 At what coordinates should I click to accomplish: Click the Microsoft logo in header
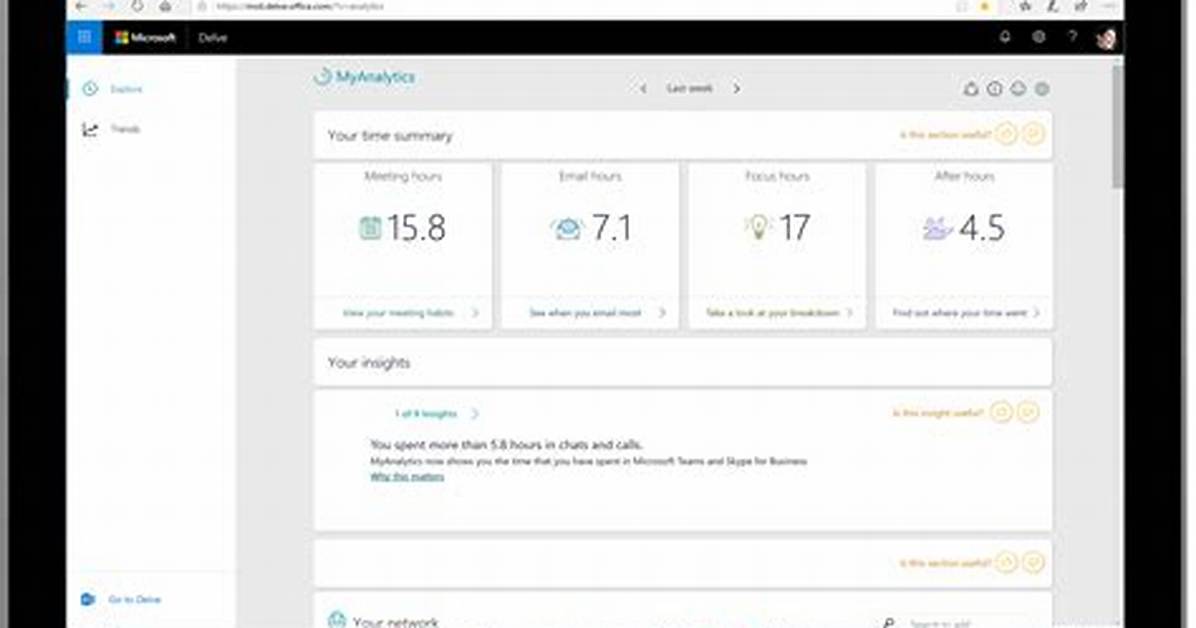(145, 37)
